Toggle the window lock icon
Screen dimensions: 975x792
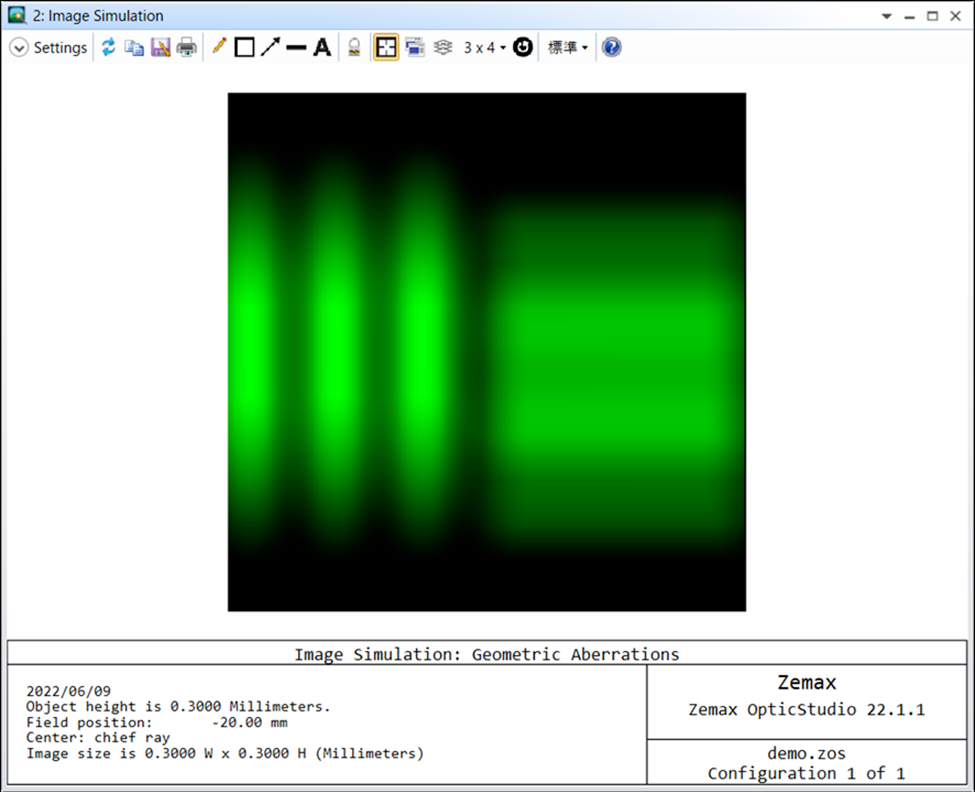click(354, 48)
